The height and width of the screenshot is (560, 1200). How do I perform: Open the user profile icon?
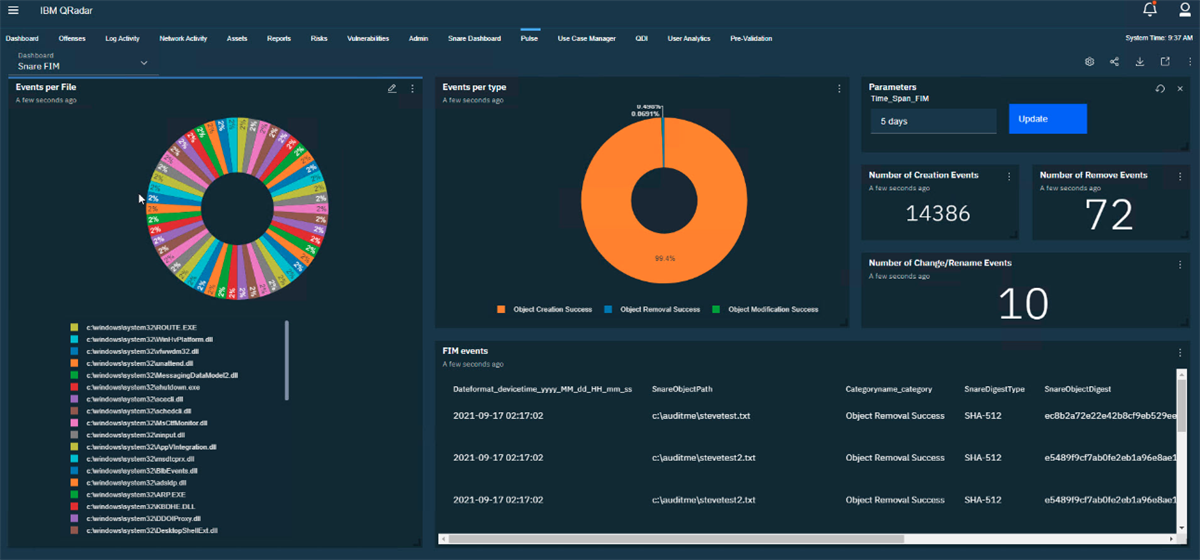pyautogui.click(x=1185, y=10)
